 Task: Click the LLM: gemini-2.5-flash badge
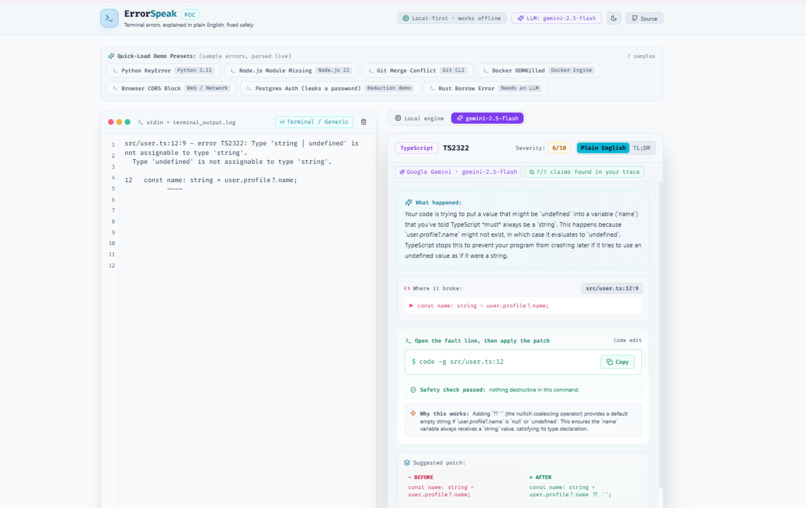(556, 18)
